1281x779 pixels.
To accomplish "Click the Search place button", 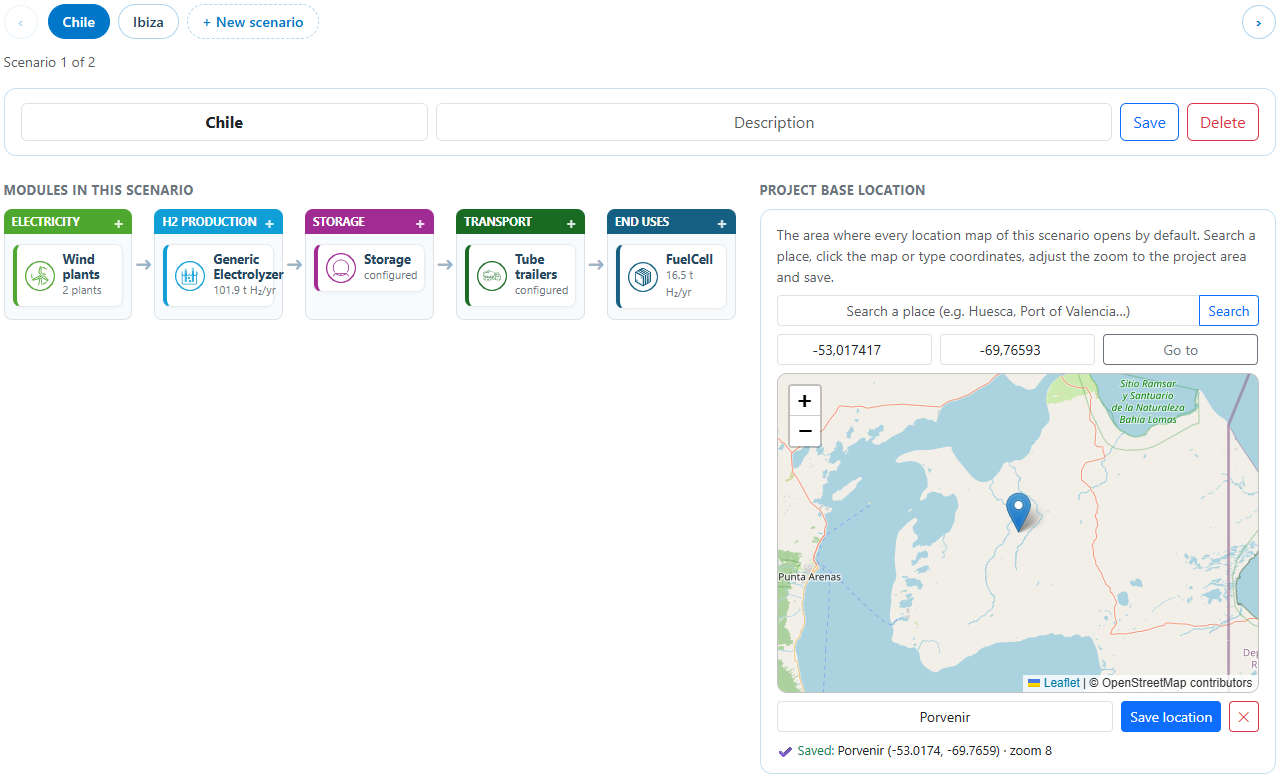I will 1229,311.
